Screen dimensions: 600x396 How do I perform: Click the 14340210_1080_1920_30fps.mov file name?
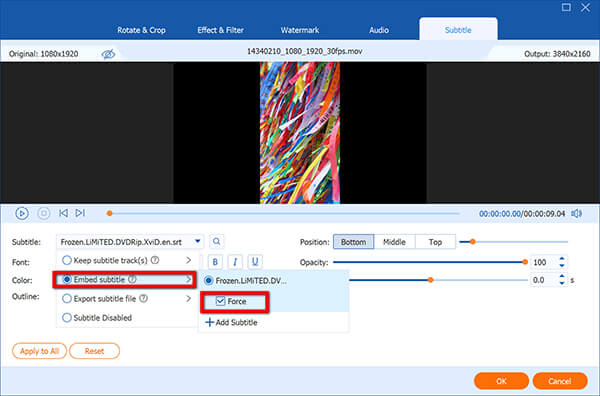click(305, 51)
